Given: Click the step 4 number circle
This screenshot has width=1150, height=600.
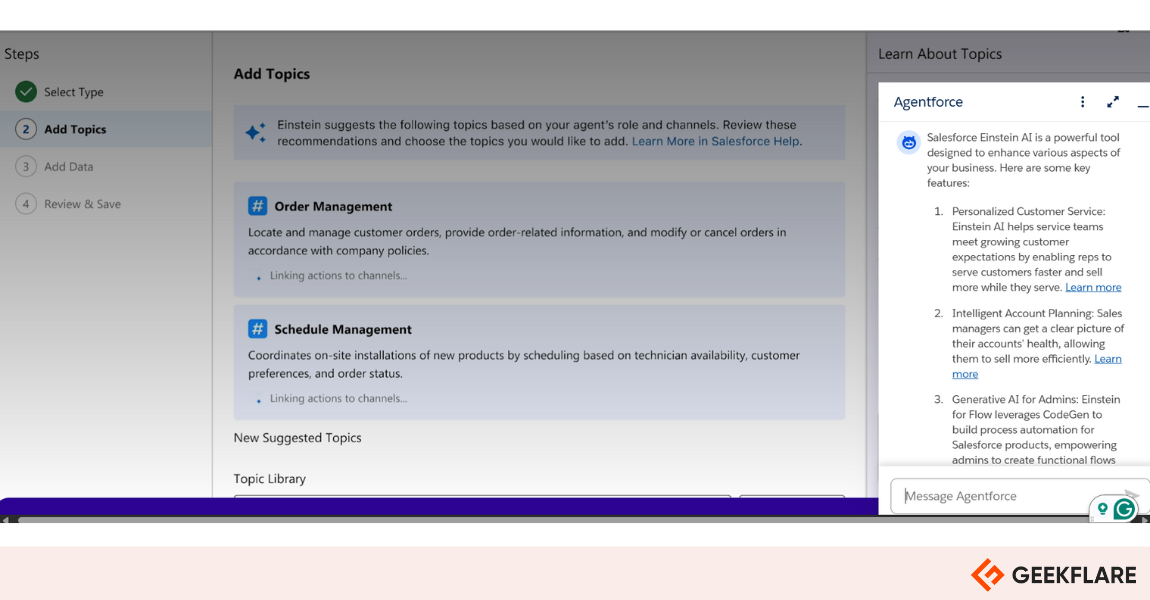Looking at the screenshot, I should 26,204.
